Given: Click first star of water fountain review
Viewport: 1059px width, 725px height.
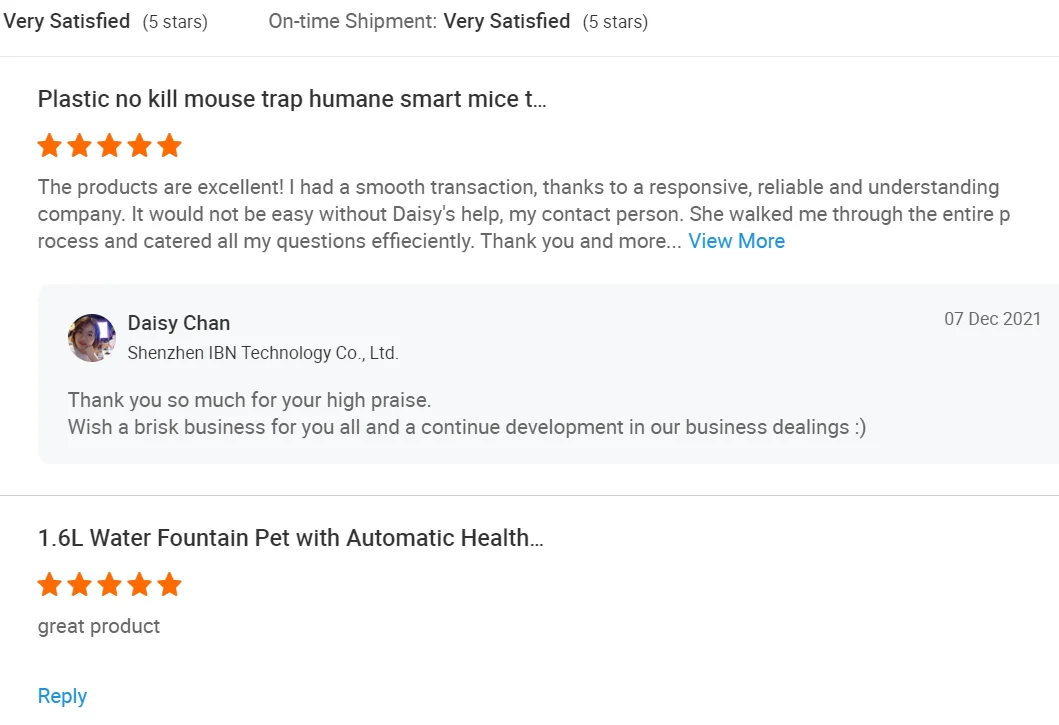Looking at the screenshot, I should point(50,585).
